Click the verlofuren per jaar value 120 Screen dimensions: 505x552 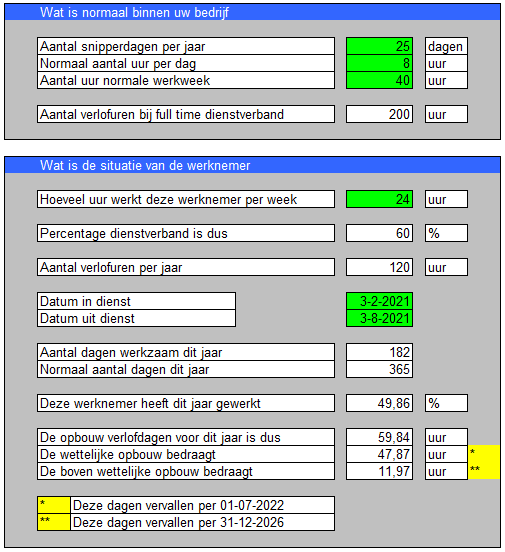pyautogui.click(x=379, y=267)
